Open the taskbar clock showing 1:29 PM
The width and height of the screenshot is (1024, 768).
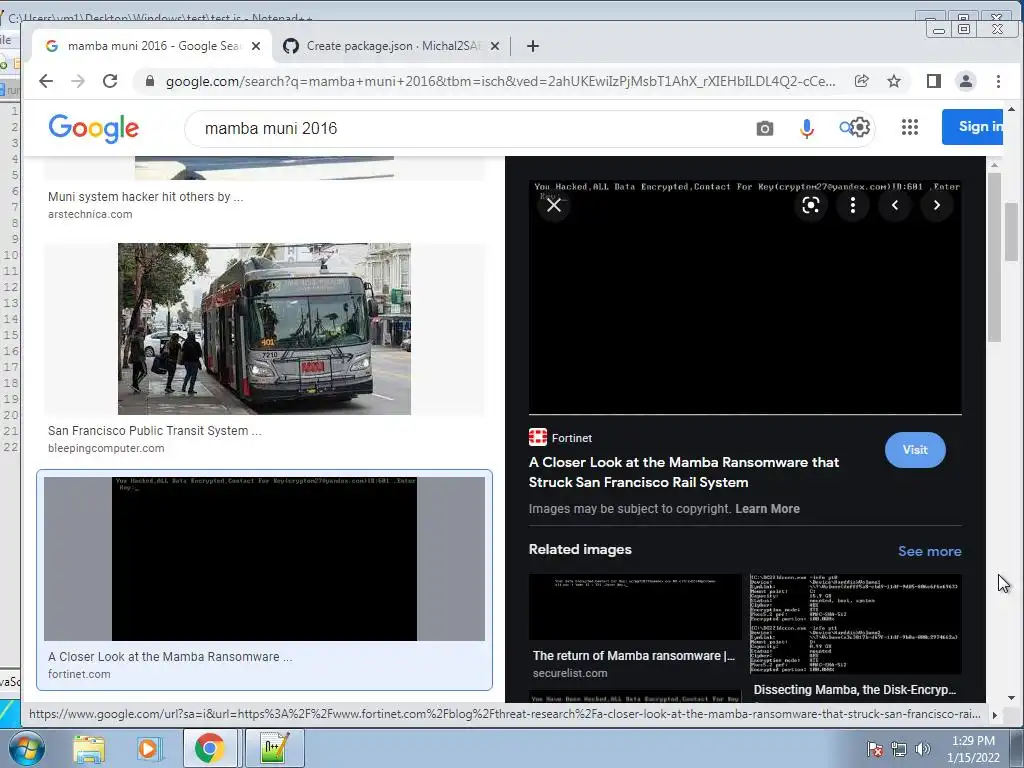pos(973,748)
